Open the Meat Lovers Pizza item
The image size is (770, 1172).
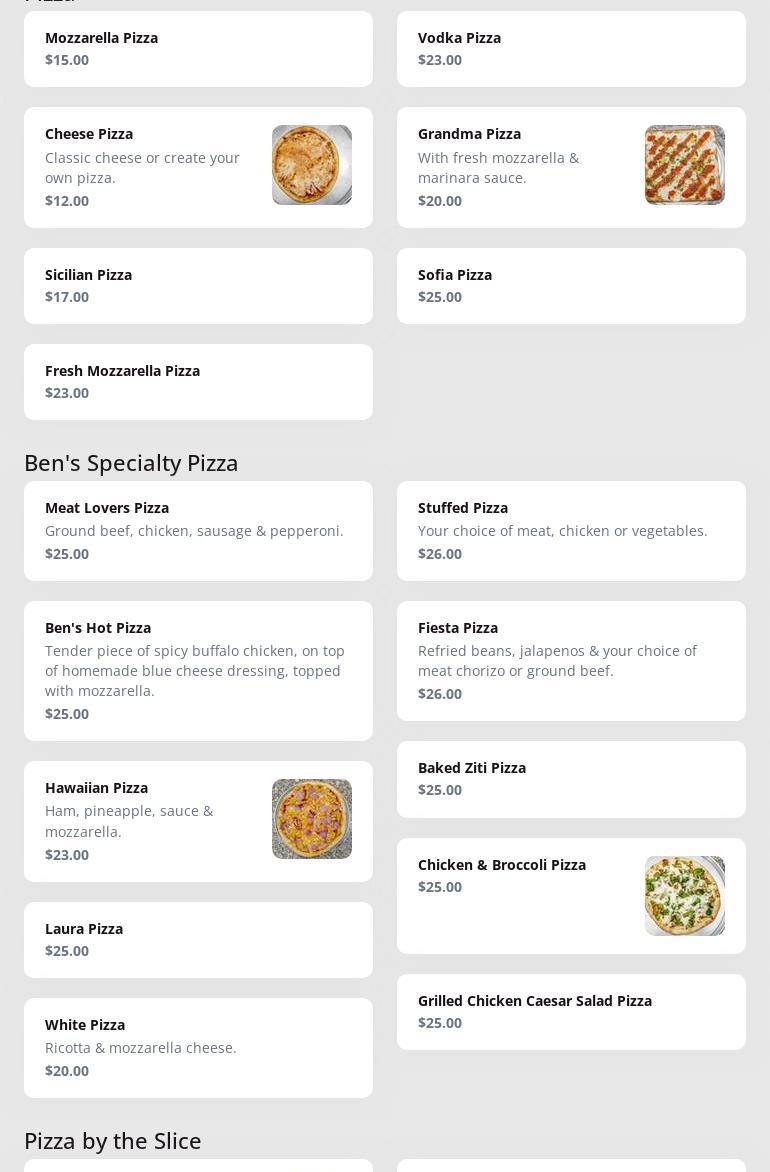[198, 531]
